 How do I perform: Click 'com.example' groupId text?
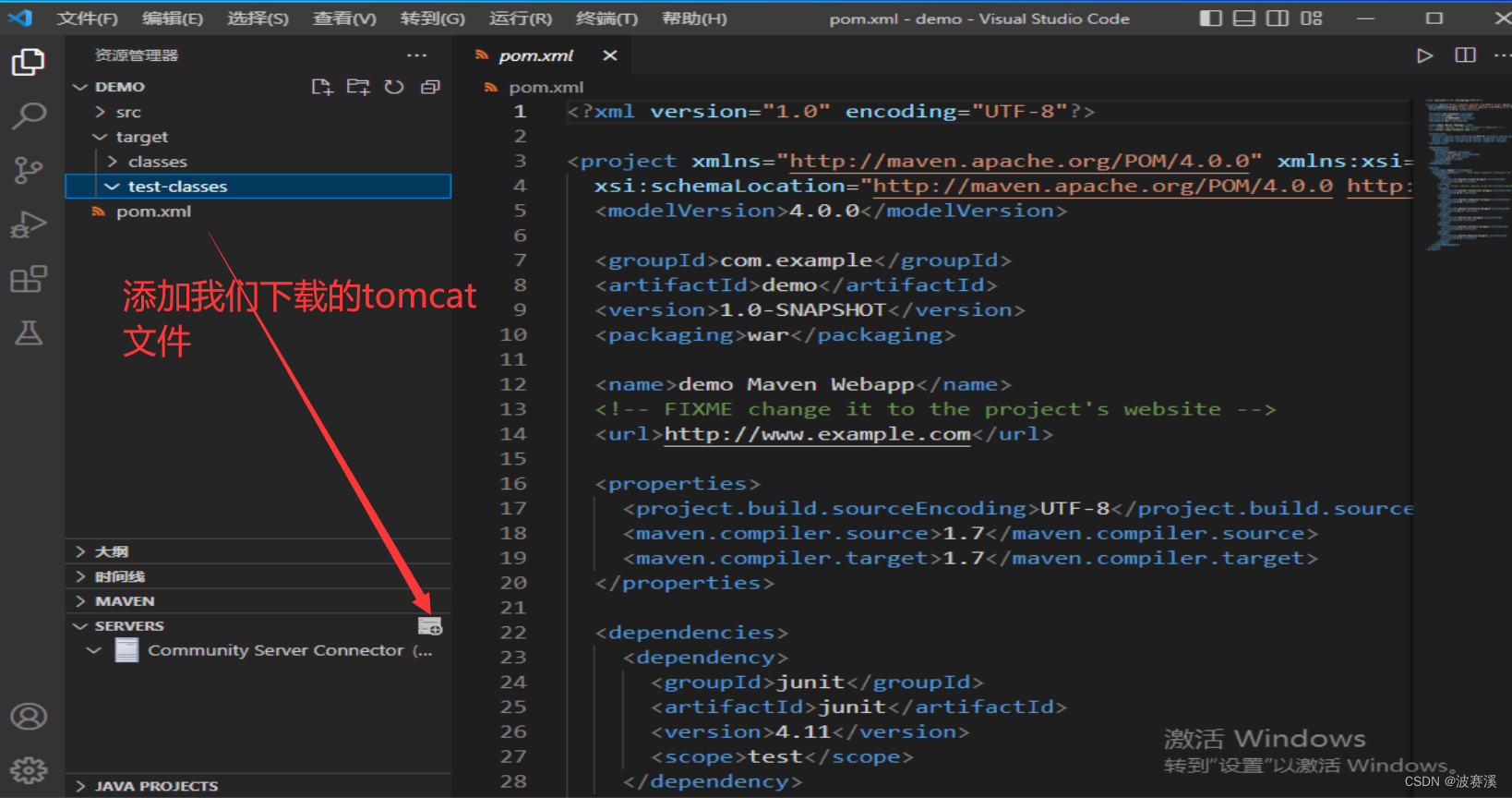796,260
